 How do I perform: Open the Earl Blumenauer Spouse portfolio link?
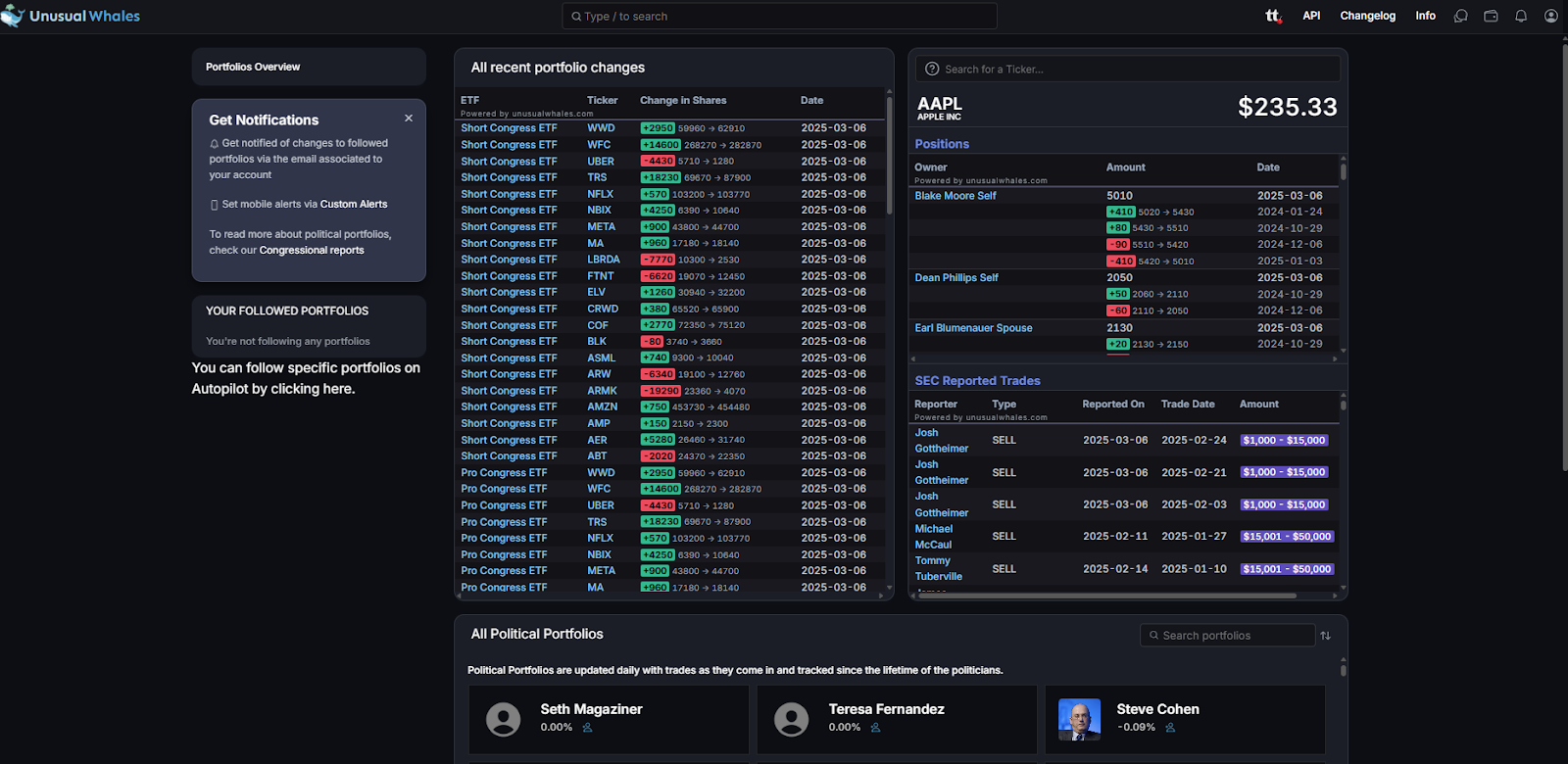(974, 328)
